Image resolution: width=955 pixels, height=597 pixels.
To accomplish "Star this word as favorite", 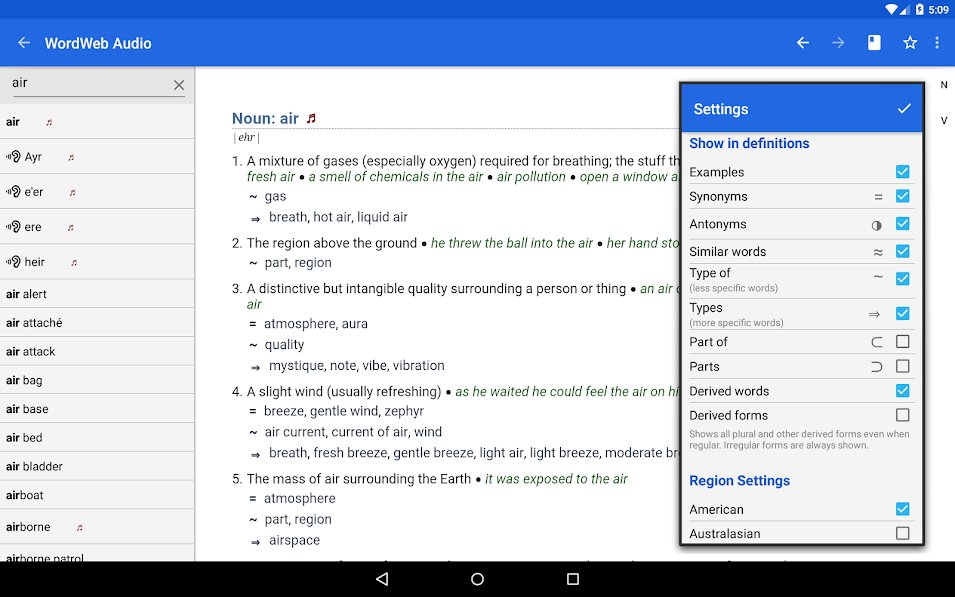I will (910, 43).
